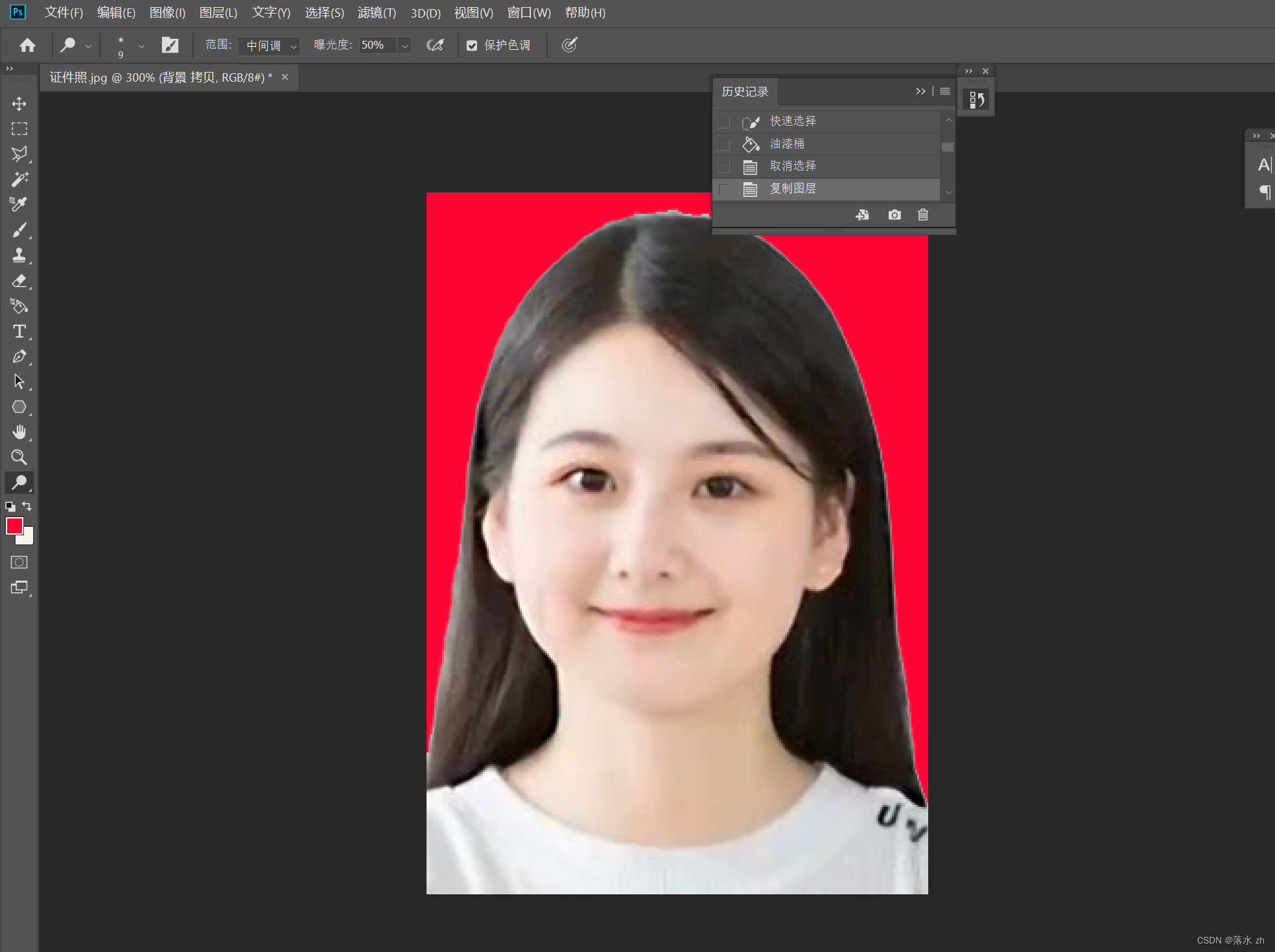Select the Magic Wand tool

coord(19,179)
